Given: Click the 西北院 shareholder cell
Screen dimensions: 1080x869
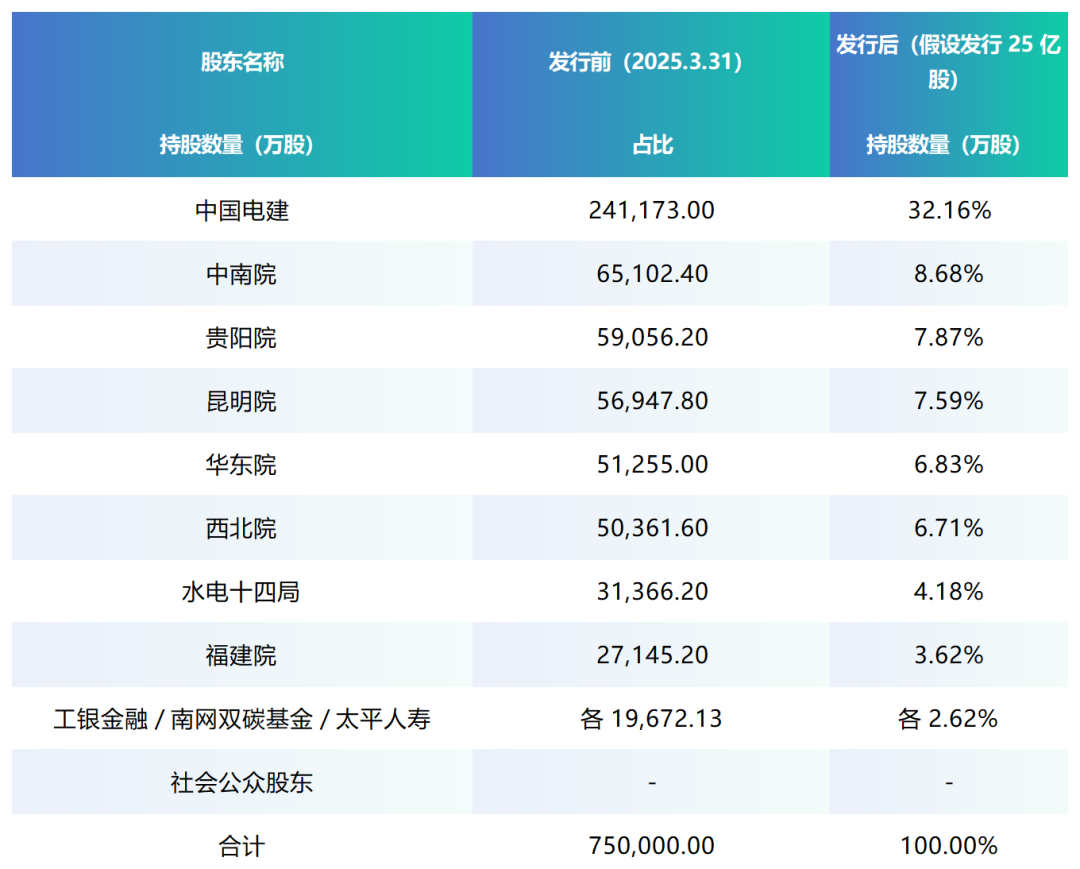Looking at the screenshot, I should pos(242,528).
